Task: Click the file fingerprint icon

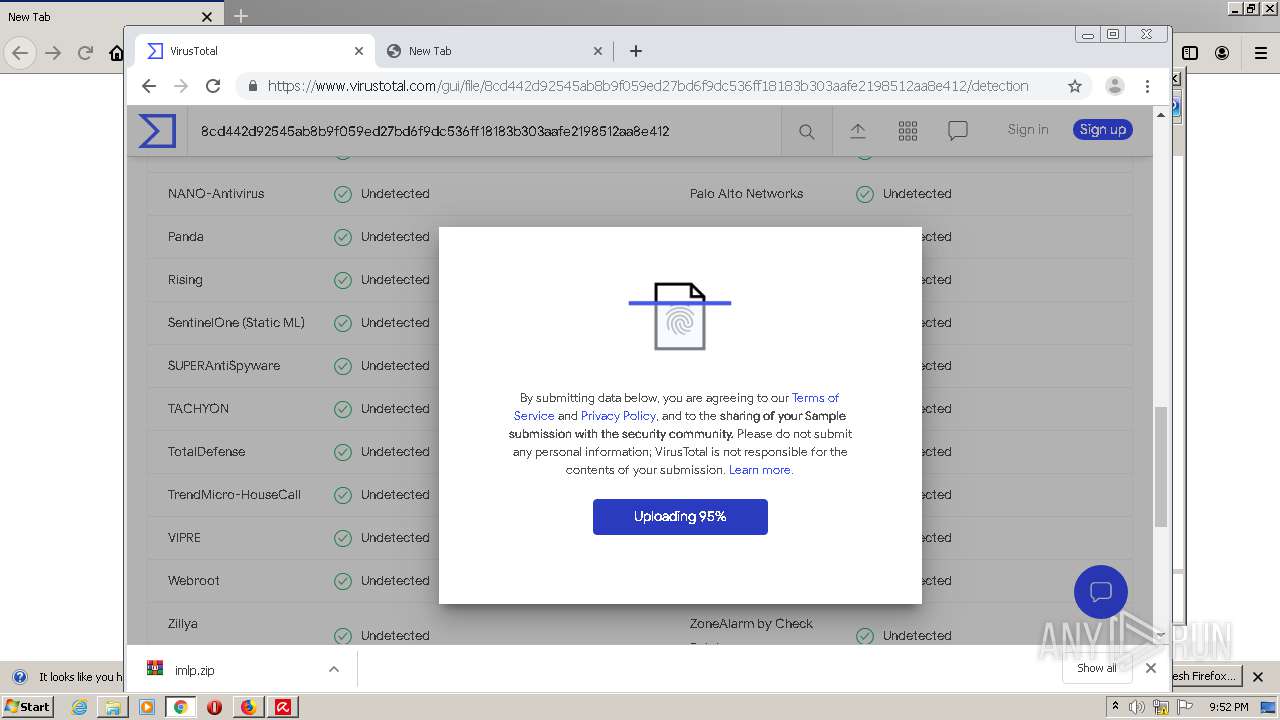Action: tap(680, 316)
